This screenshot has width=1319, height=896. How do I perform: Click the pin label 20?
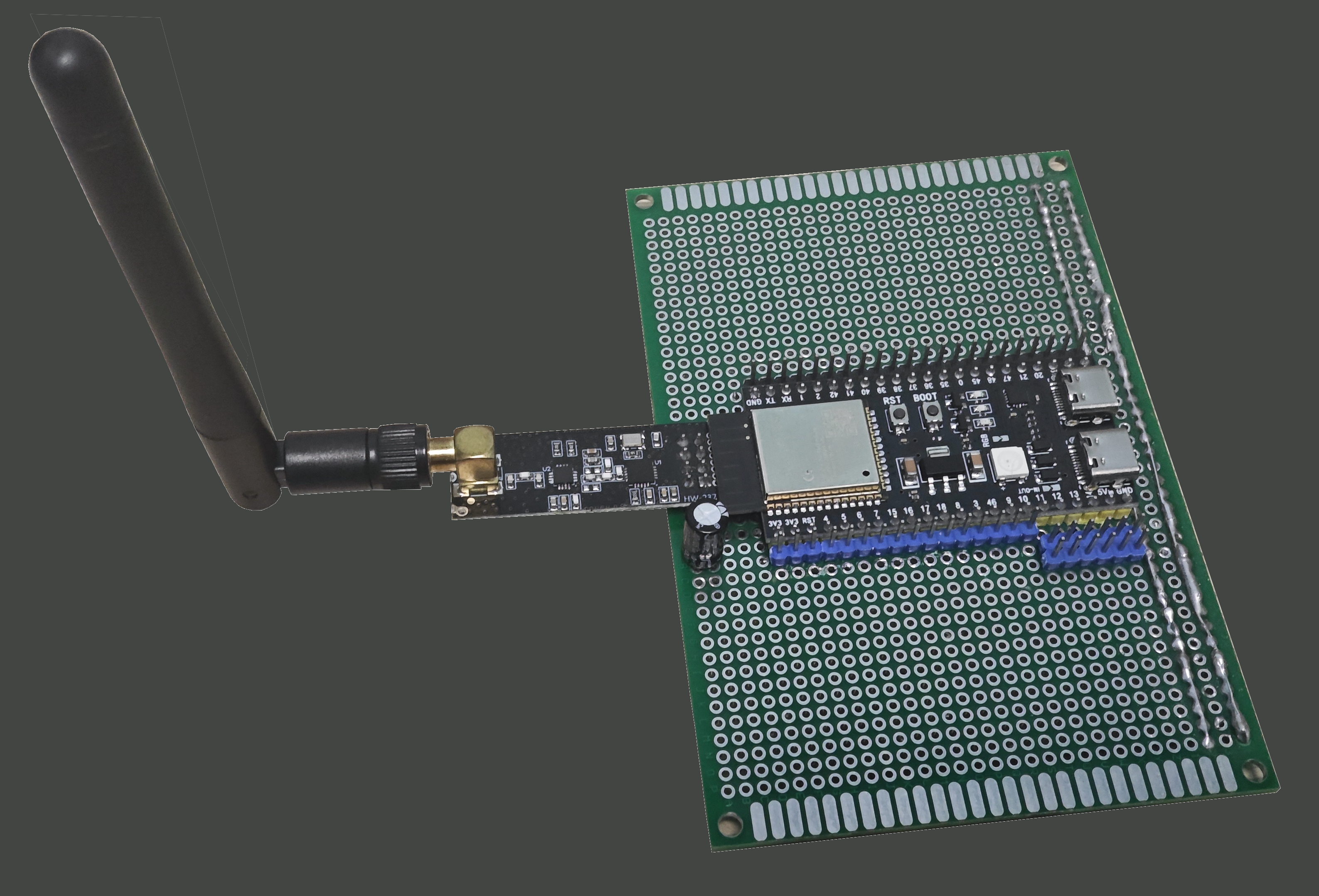point(1039,376)
